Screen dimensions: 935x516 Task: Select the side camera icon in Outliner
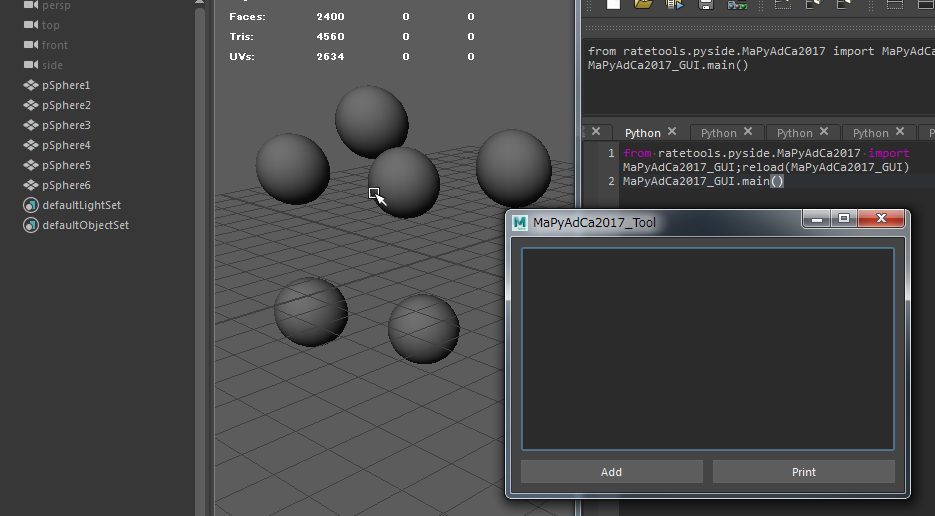[x=31, y=64]
